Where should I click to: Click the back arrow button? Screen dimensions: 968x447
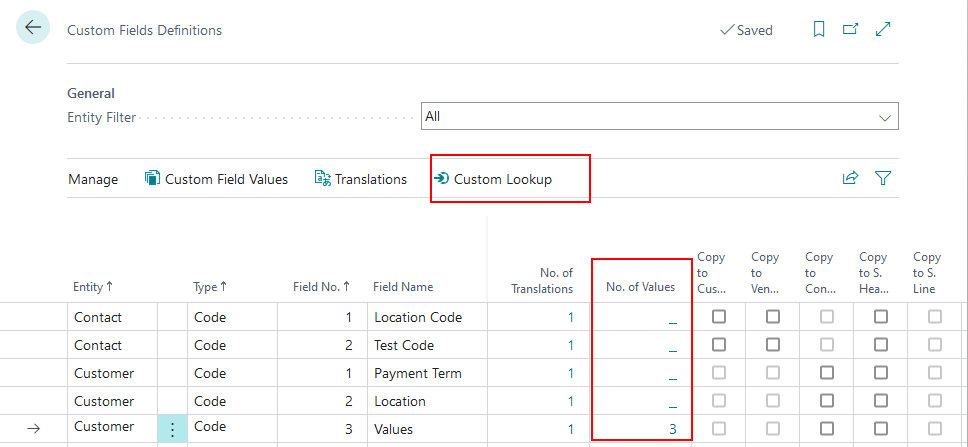click(33, 28)
